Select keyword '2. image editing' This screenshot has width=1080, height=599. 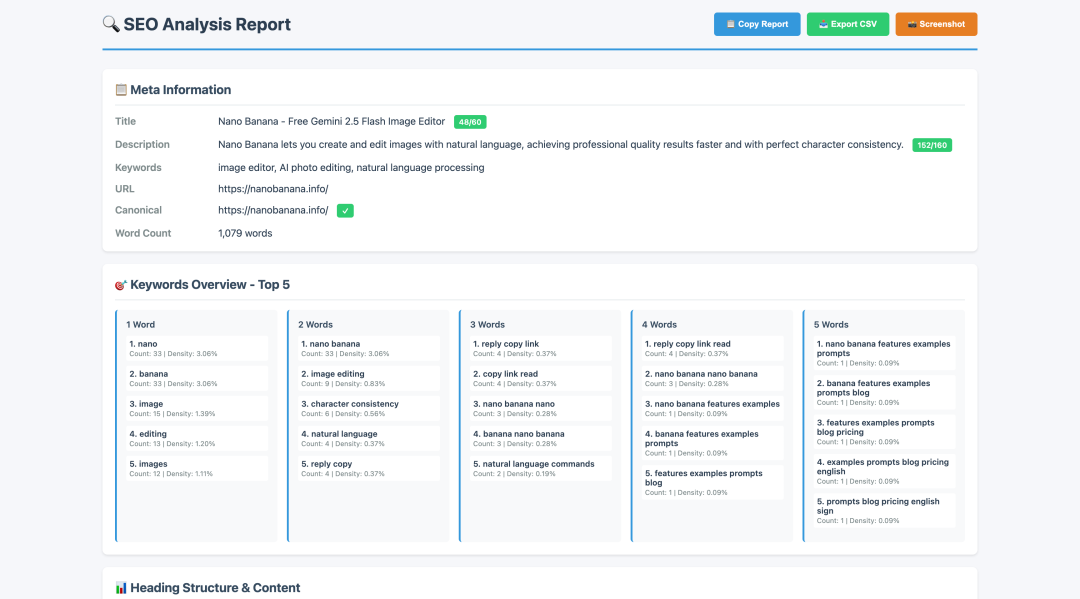click(x=368, y=379)
